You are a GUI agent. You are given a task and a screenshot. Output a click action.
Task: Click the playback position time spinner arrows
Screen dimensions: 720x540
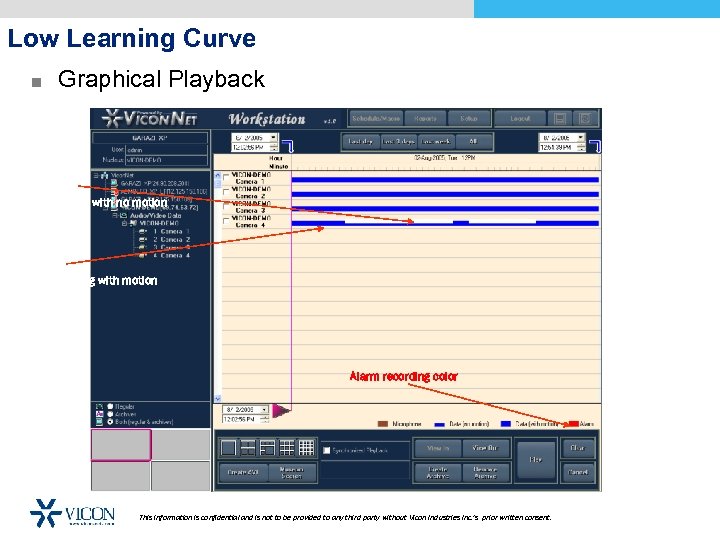[264, 419]
